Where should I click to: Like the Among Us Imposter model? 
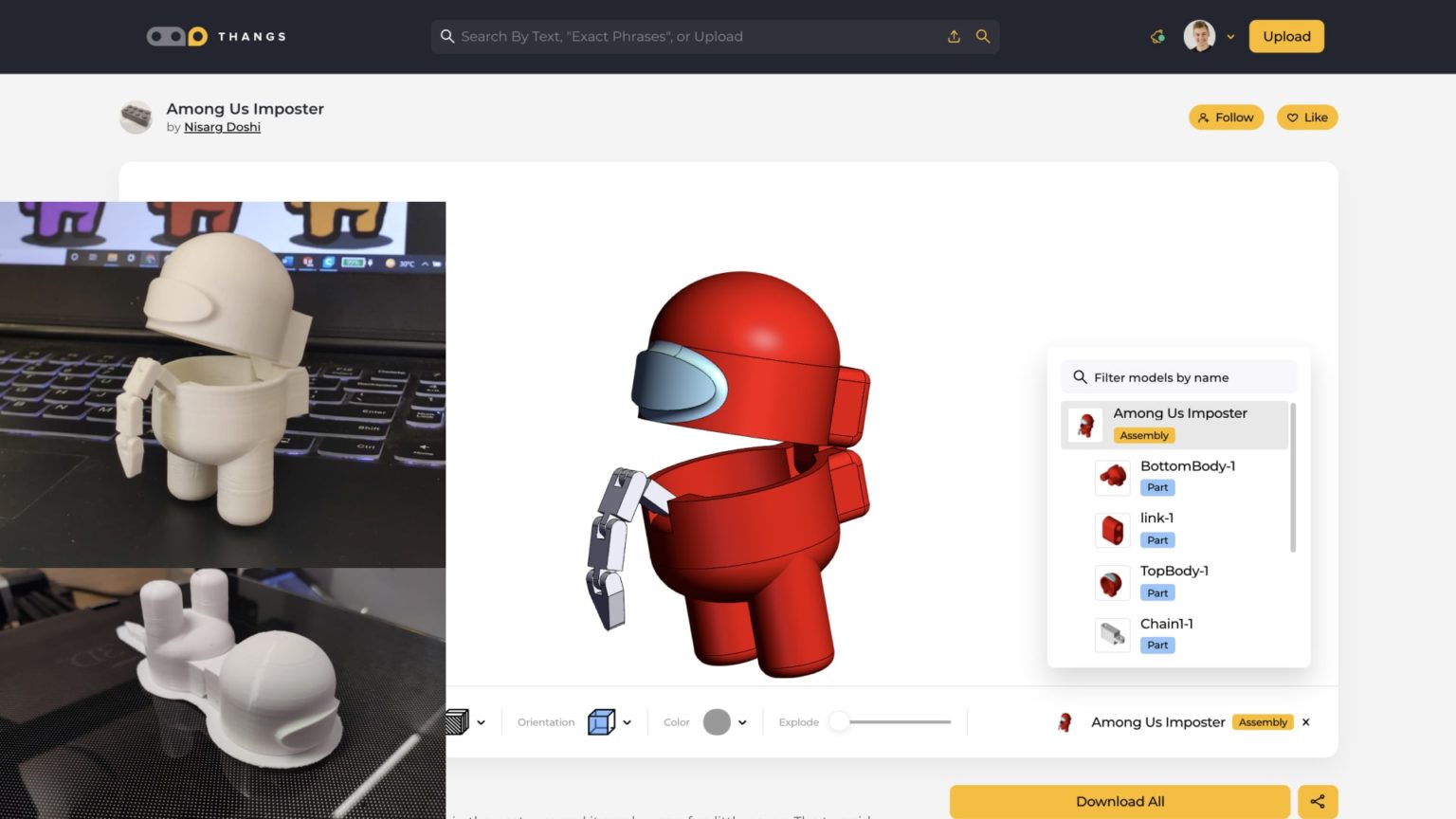(x=1307, y=117)
